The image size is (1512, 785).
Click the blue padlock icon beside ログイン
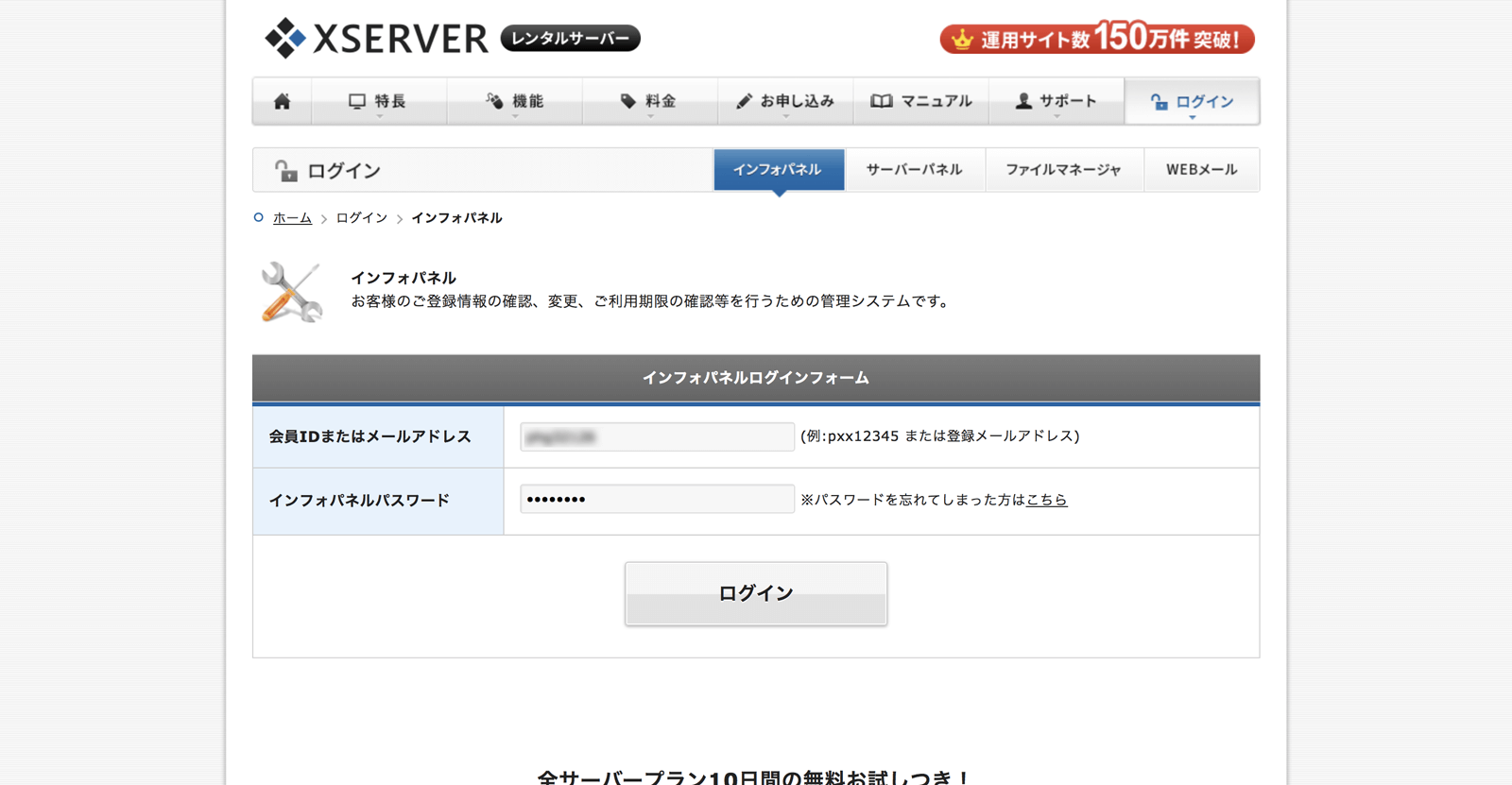(x=1159, y=102)
